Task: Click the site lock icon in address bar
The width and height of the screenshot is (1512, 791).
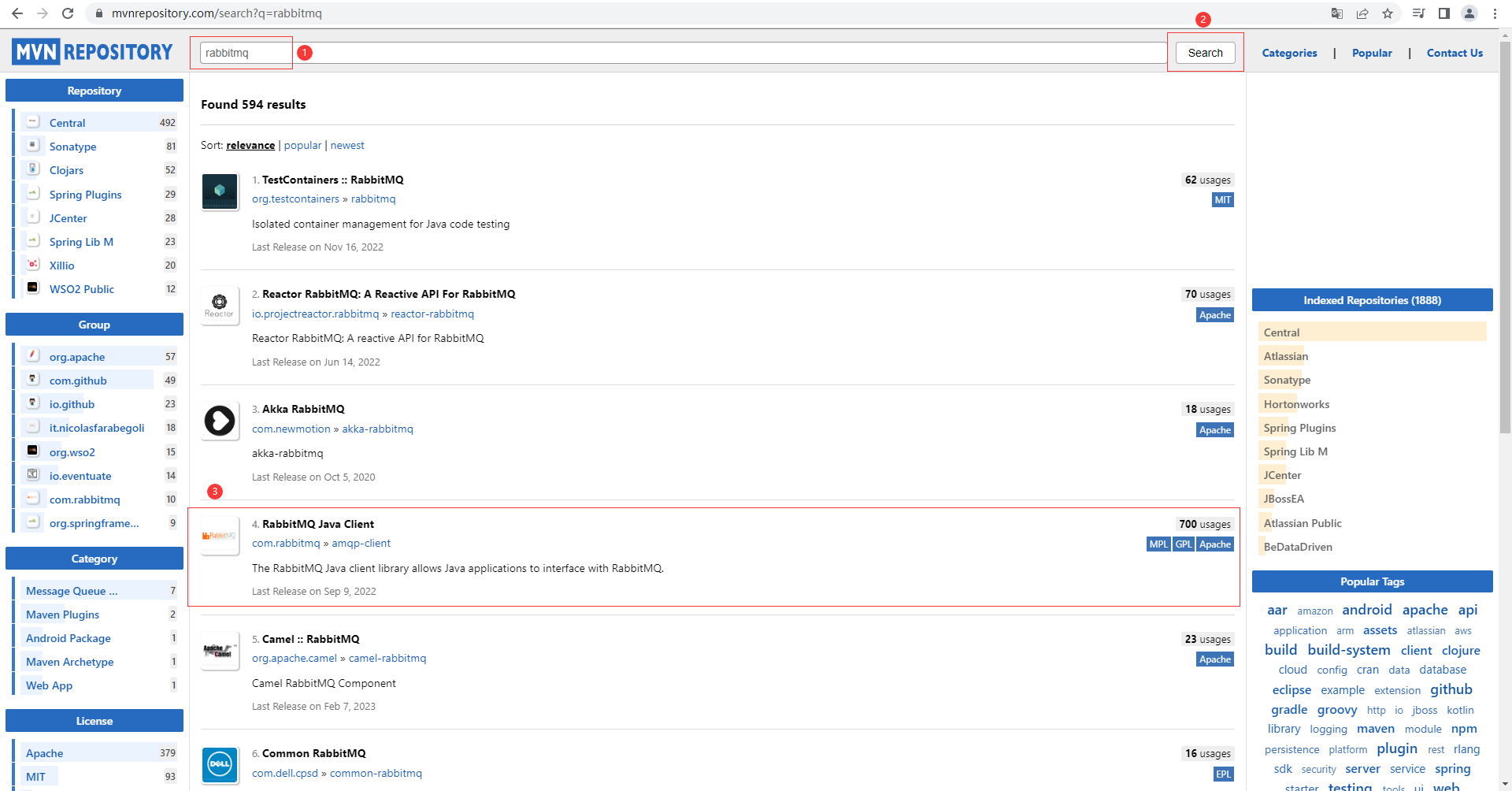Action: [98, 13]
